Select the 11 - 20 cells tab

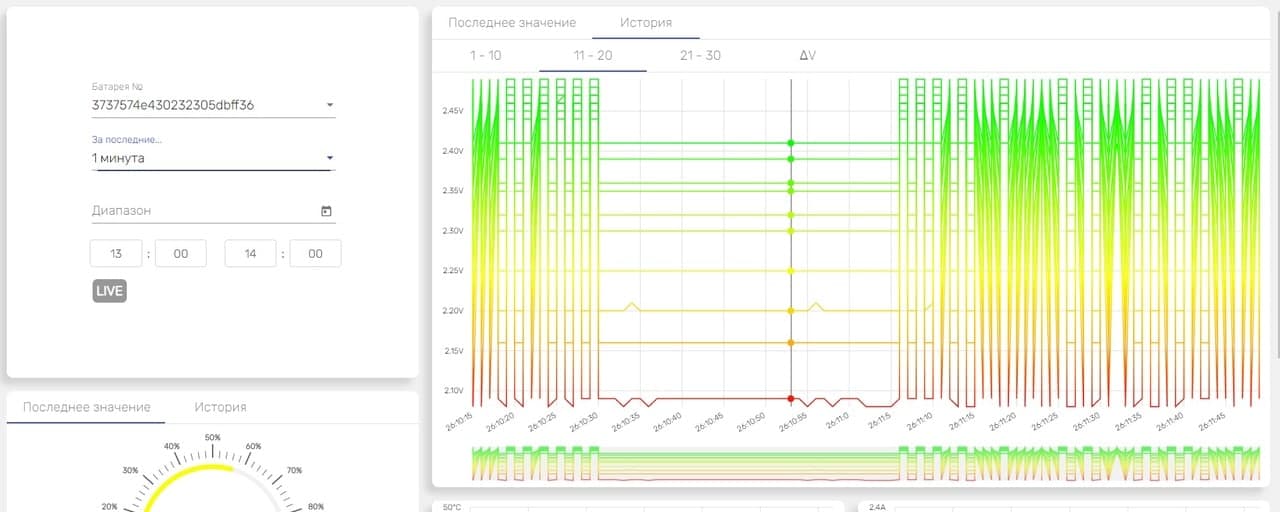pos(593,55)
